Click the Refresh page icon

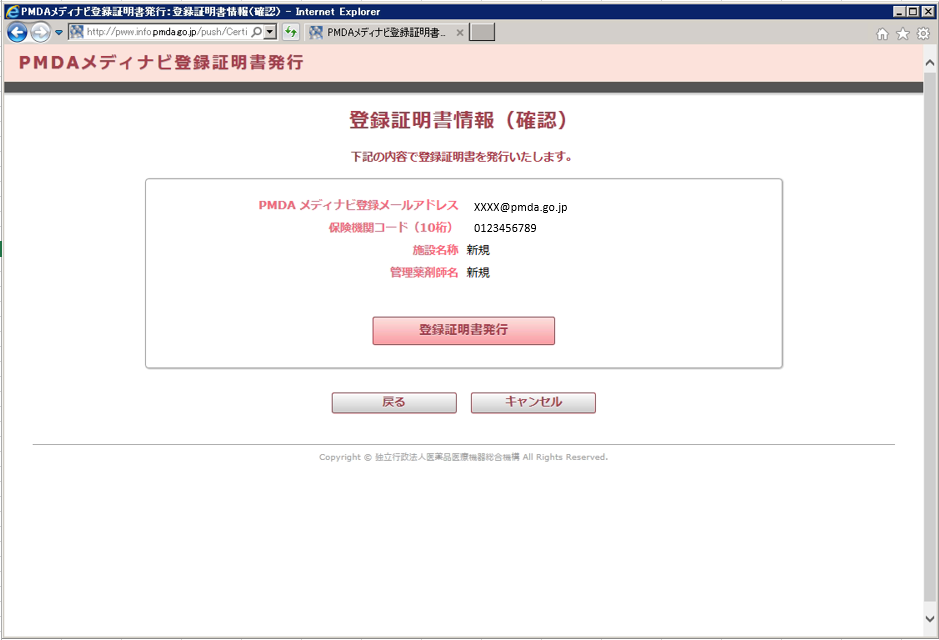290,32
